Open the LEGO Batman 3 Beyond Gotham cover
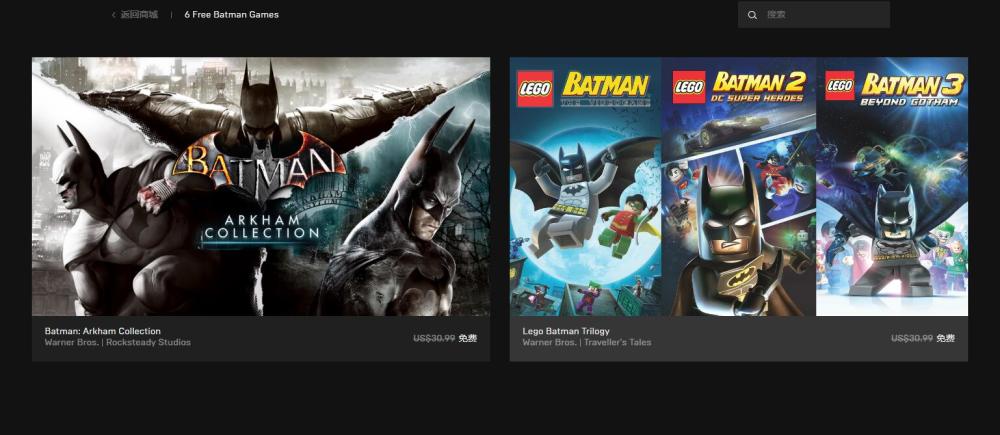Viewport: 1000px width, 435px height. (x=892, y=186)
